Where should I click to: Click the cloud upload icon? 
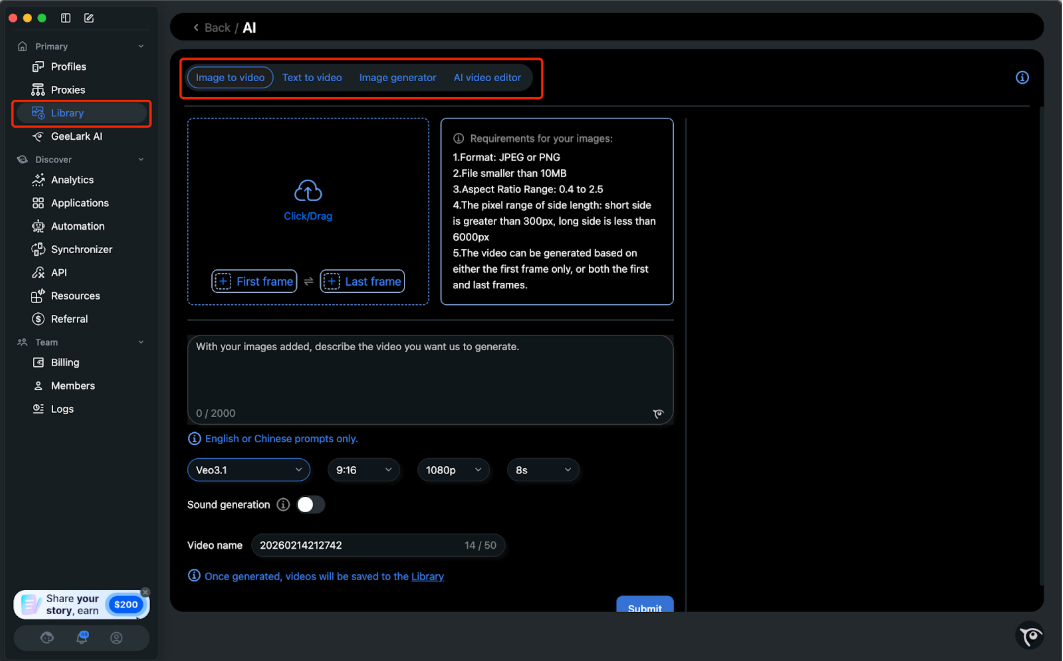tap(307, 190)
